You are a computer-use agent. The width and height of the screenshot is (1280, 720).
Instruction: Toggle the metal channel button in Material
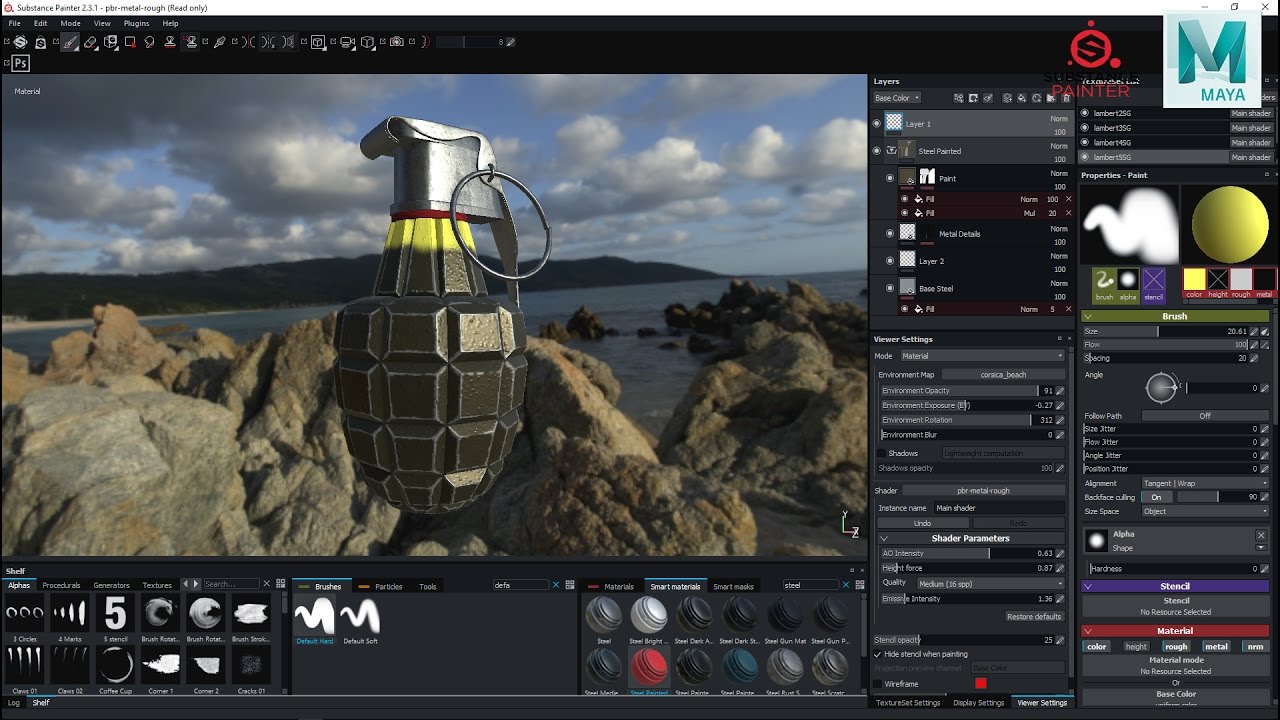1216,647
